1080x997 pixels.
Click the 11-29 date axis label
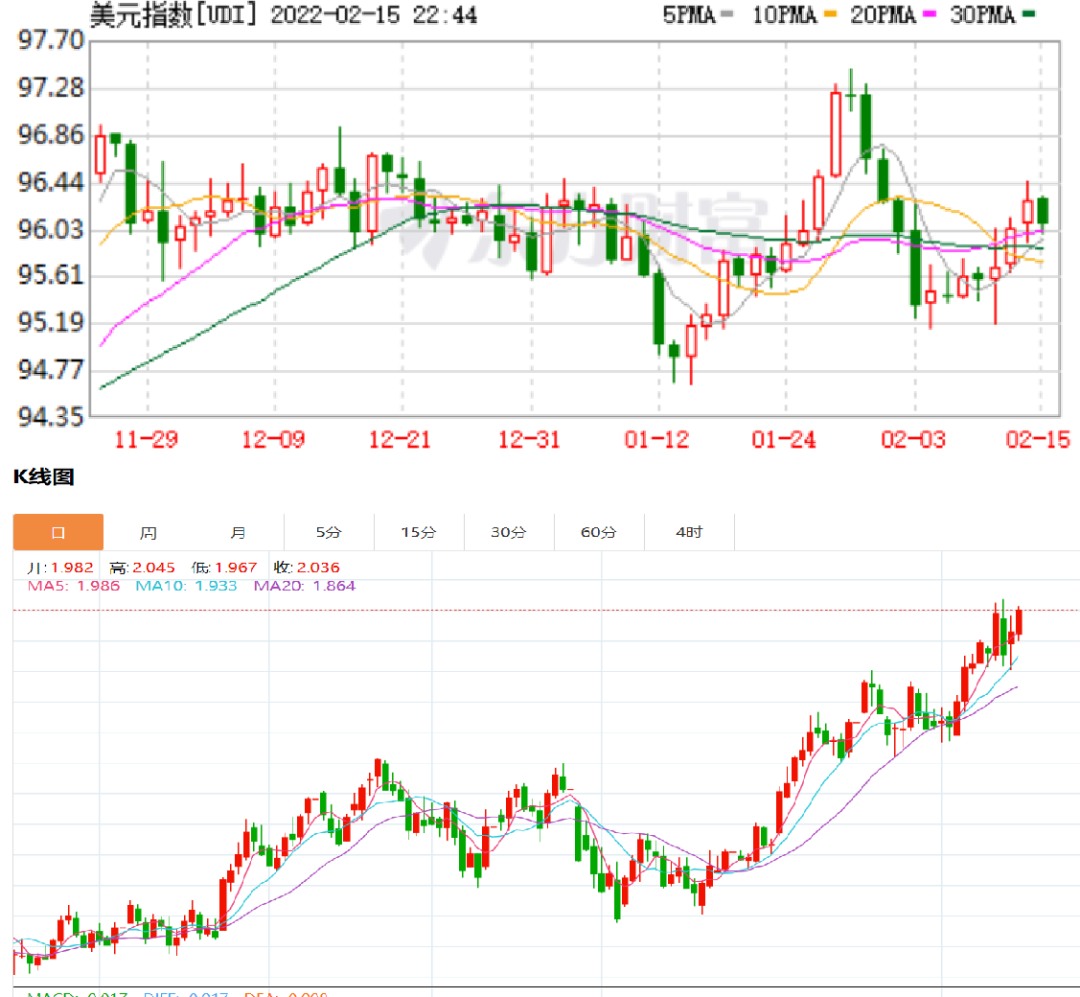click(x=146, y=440)
